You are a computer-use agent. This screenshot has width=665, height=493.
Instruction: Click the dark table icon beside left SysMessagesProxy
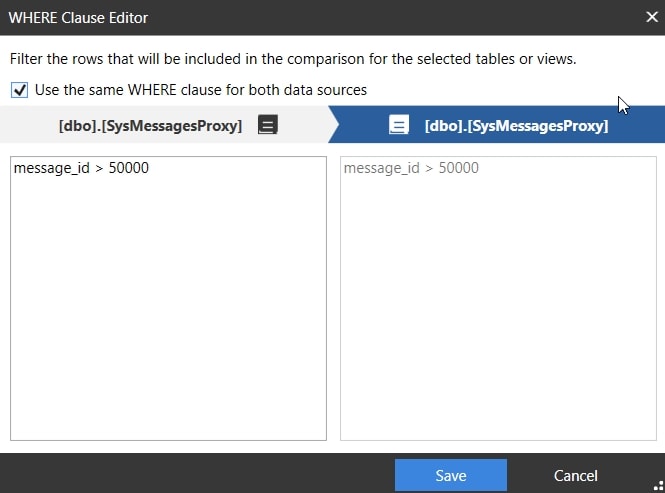pos(268,125)
